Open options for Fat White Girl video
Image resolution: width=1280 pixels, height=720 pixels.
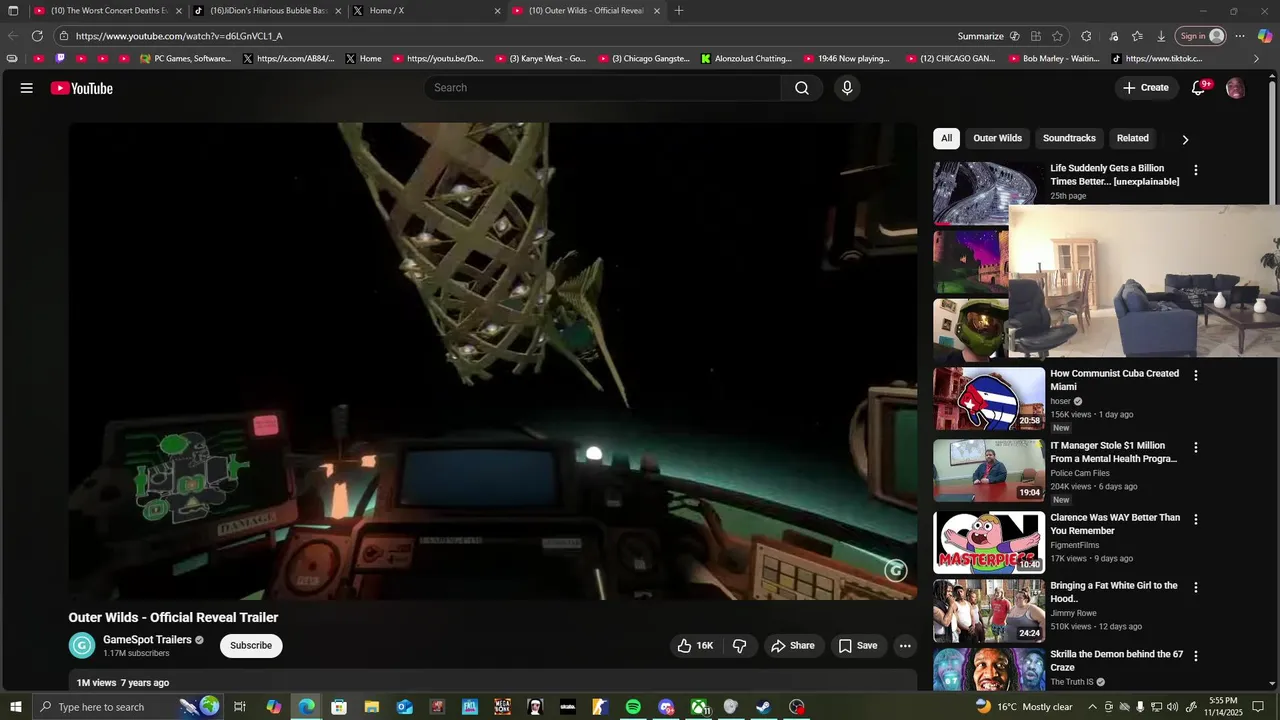(1195, 587)
